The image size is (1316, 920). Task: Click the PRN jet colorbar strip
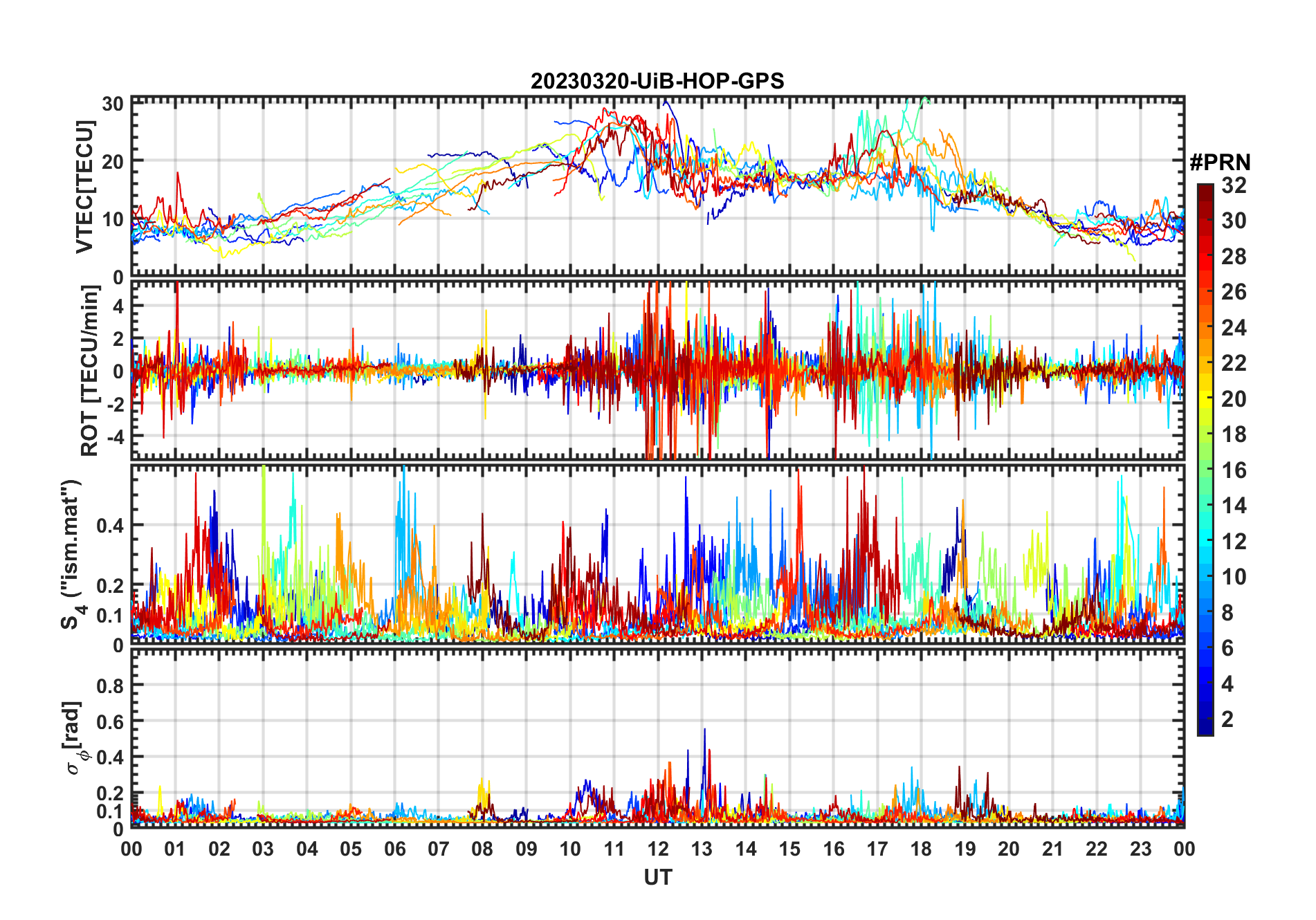(x=1205, y=459)
